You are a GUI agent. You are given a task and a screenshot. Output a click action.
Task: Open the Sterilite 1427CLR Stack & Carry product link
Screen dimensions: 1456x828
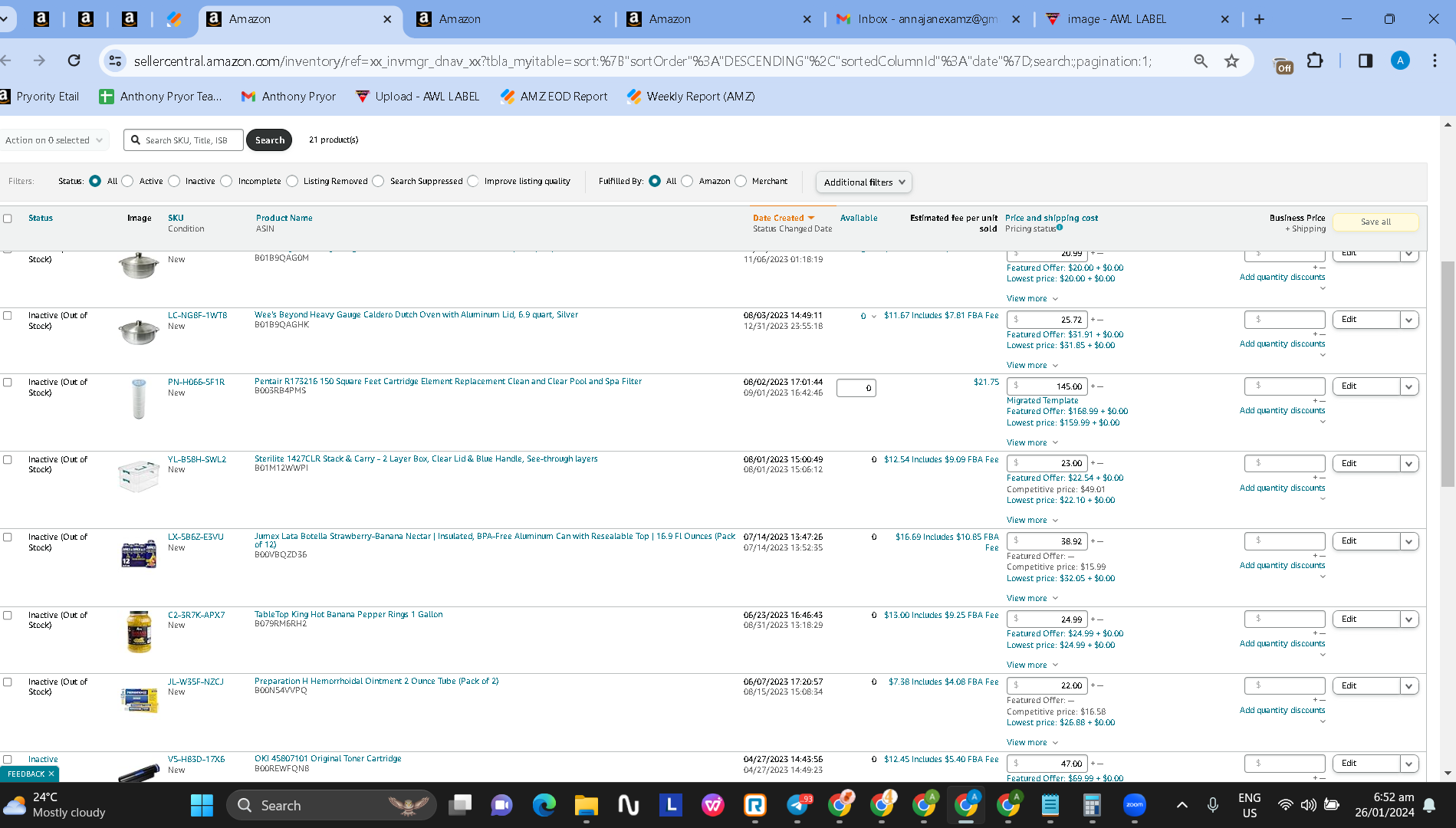click(x=426, y=459)
